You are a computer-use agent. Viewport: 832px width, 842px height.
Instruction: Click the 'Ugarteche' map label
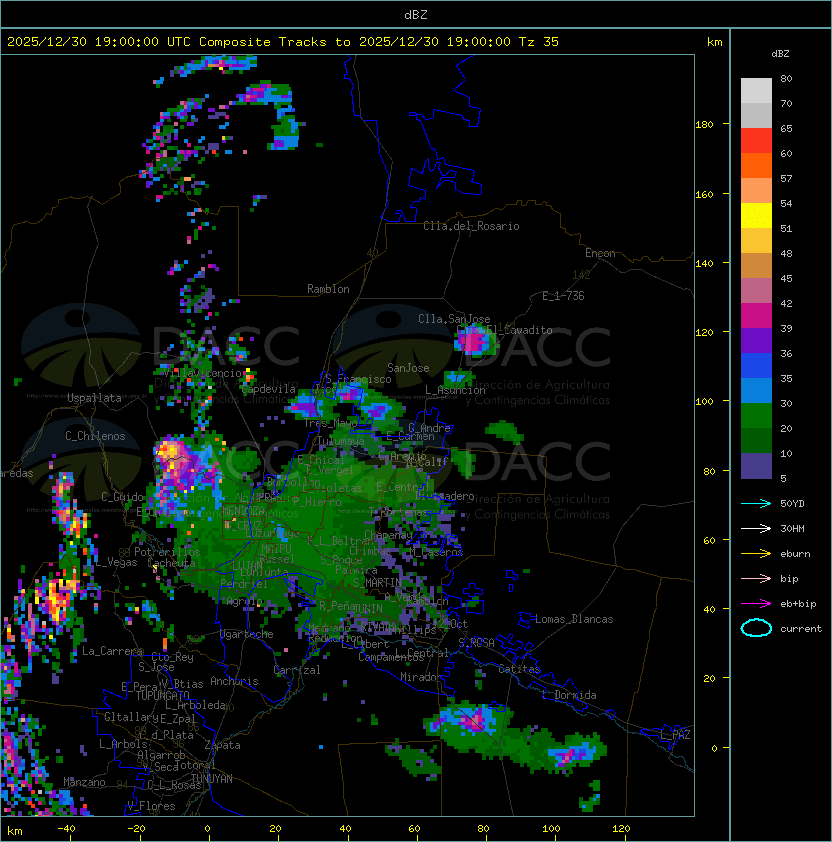(x=247, y=634)
